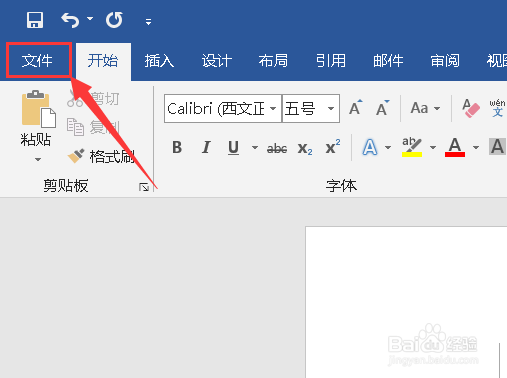The height and width of the screenshot is (378, 507).
Task: Apply red font color
Action: [455, 147]
